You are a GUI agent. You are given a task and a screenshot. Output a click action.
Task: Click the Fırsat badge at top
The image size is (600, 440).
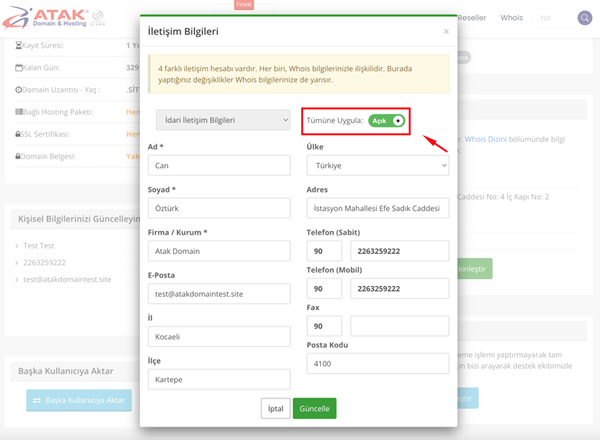coord(244,5)
